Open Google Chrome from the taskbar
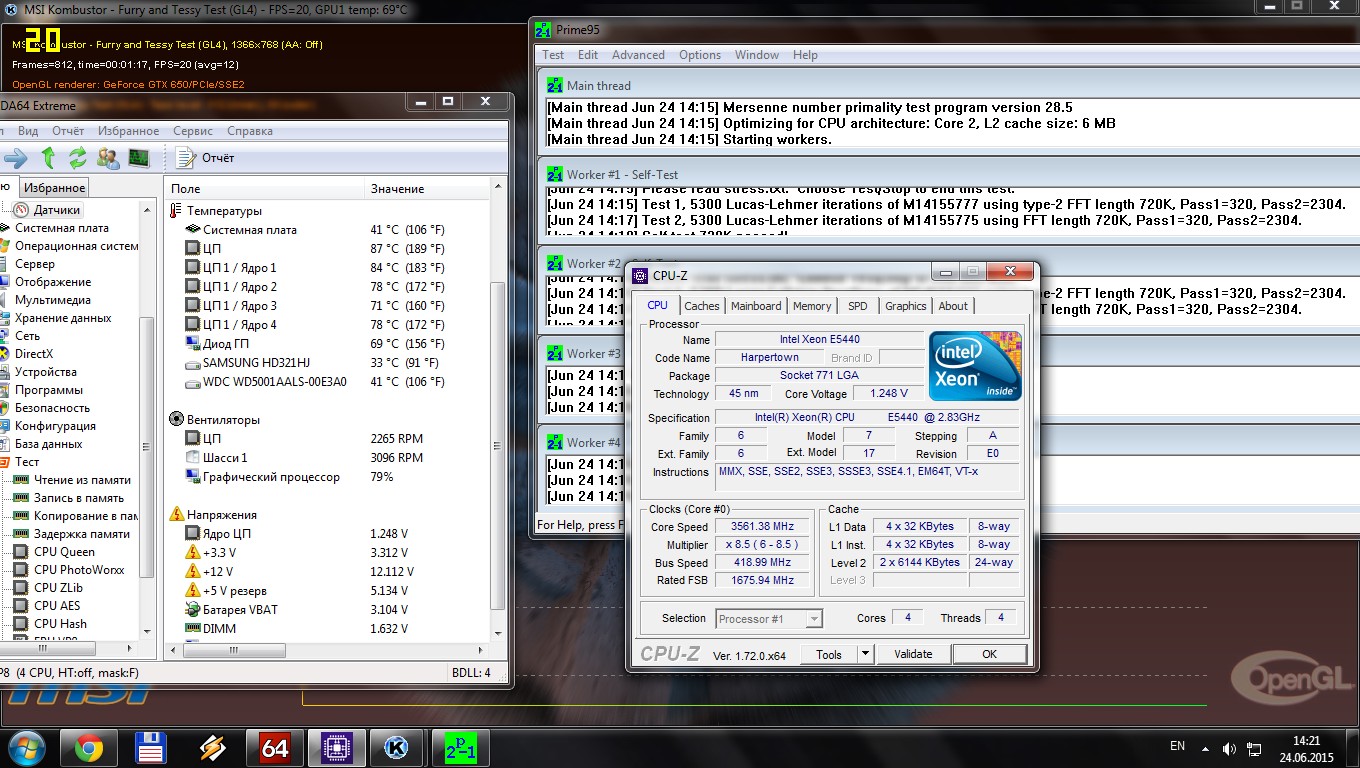This screenshot has height=768, width=1360. (x=88, y=747)
